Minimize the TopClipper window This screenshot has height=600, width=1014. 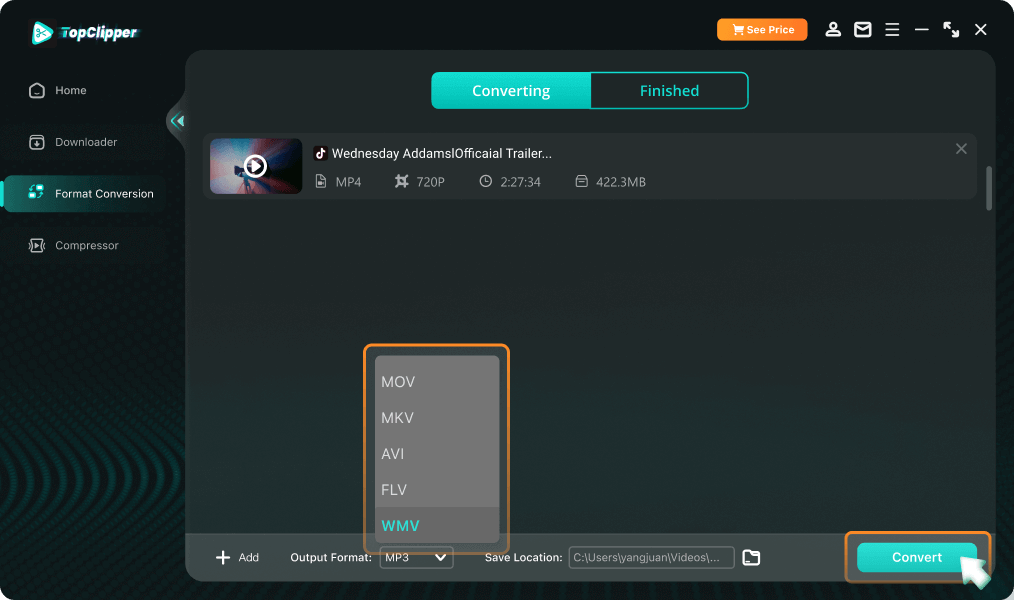(x=922, y=30)
